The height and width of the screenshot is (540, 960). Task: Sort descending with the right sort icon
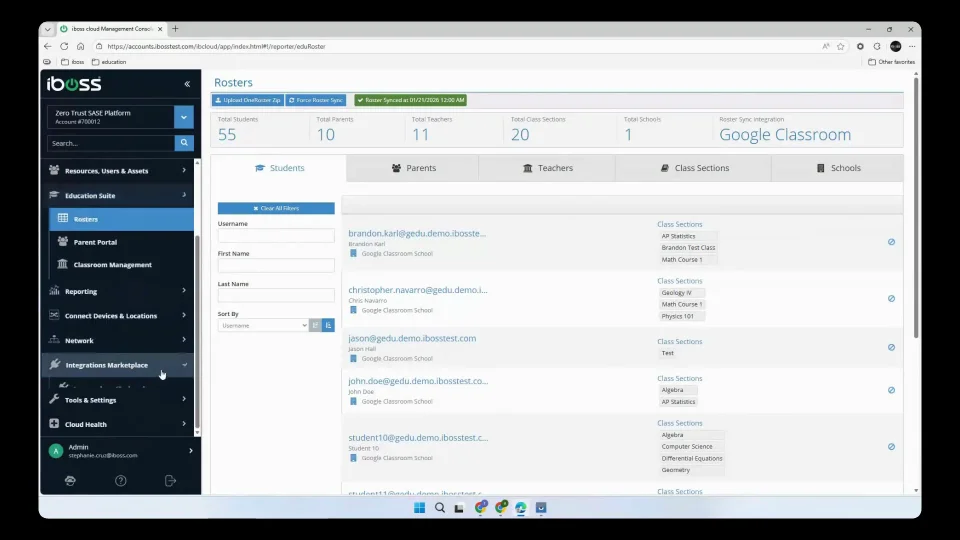328,325
